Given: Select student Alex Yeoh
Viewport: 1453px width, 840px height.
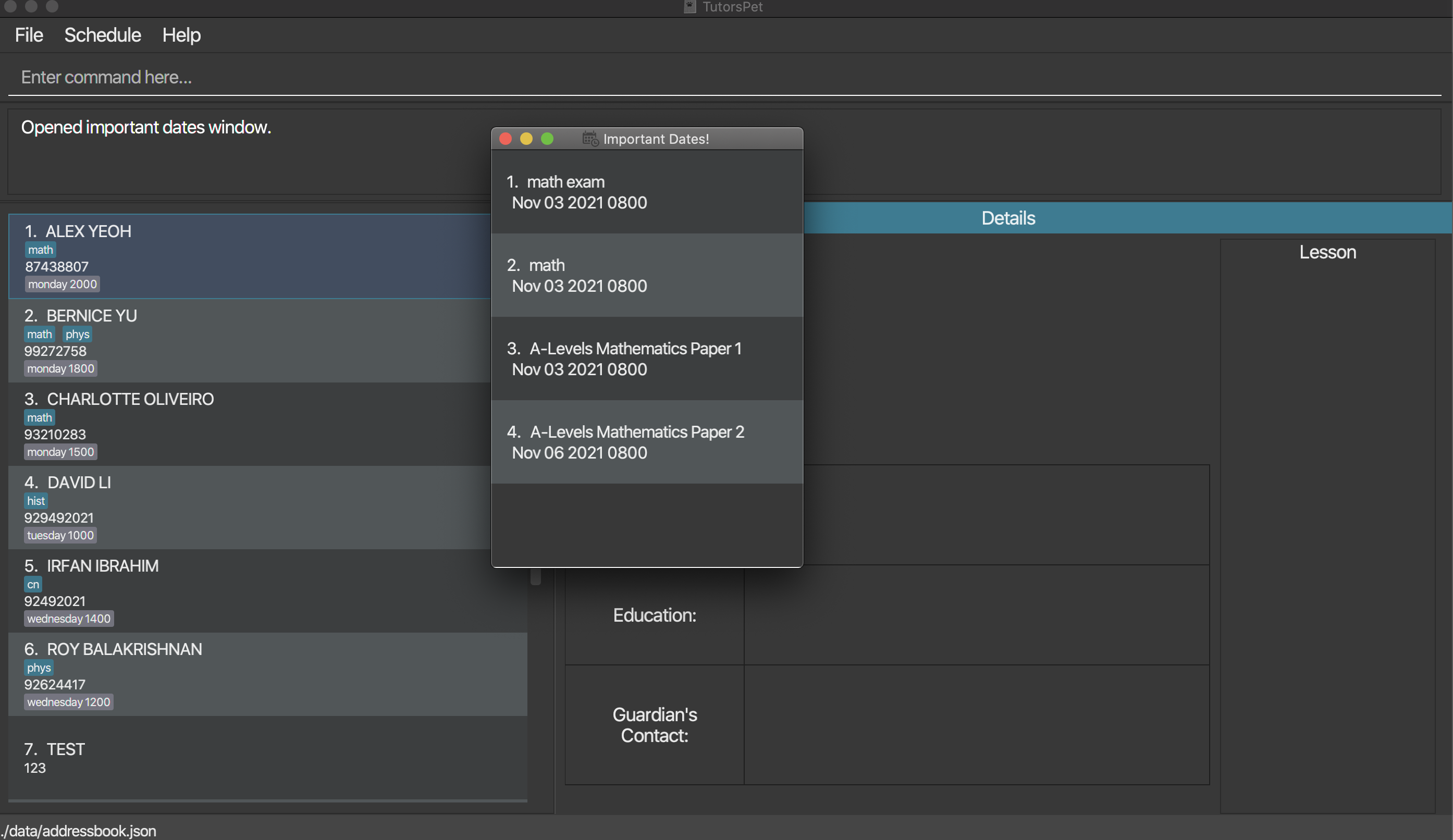Looking at the screenshot, I should (x=248, y=256).
